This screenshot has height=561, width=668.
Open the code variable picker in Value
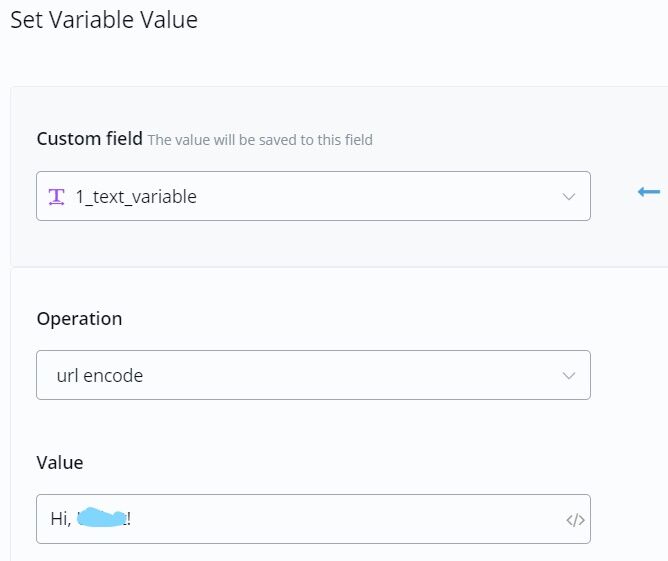click(x=575, y=520)
